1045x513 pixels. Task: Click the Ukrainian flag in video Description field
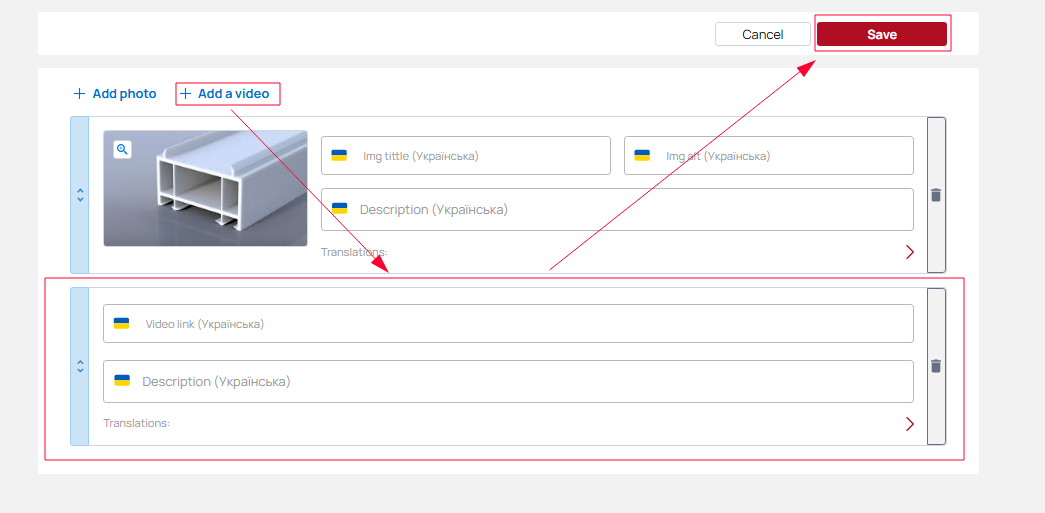click(121, 380)
